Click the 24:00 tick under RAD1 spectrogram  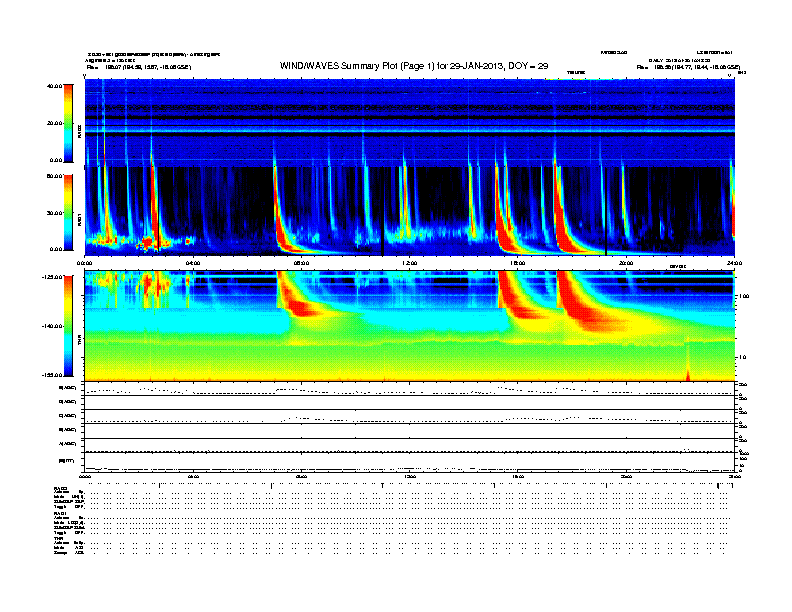734,263
